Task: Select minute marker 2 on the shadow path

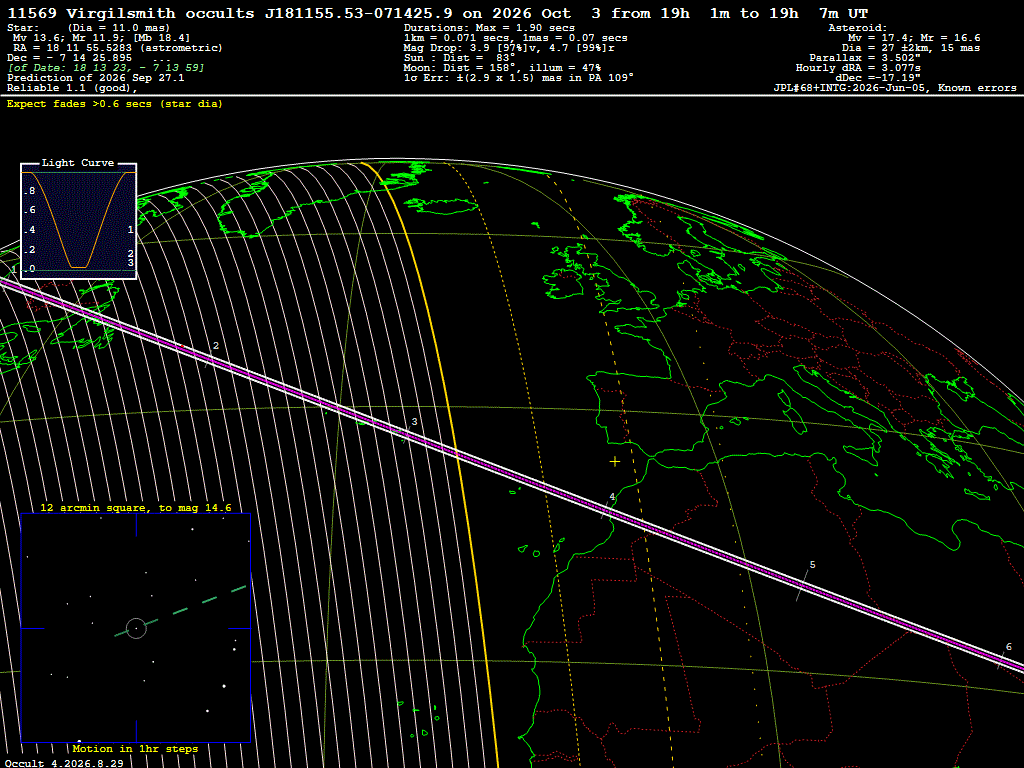Action: (216, 346)
